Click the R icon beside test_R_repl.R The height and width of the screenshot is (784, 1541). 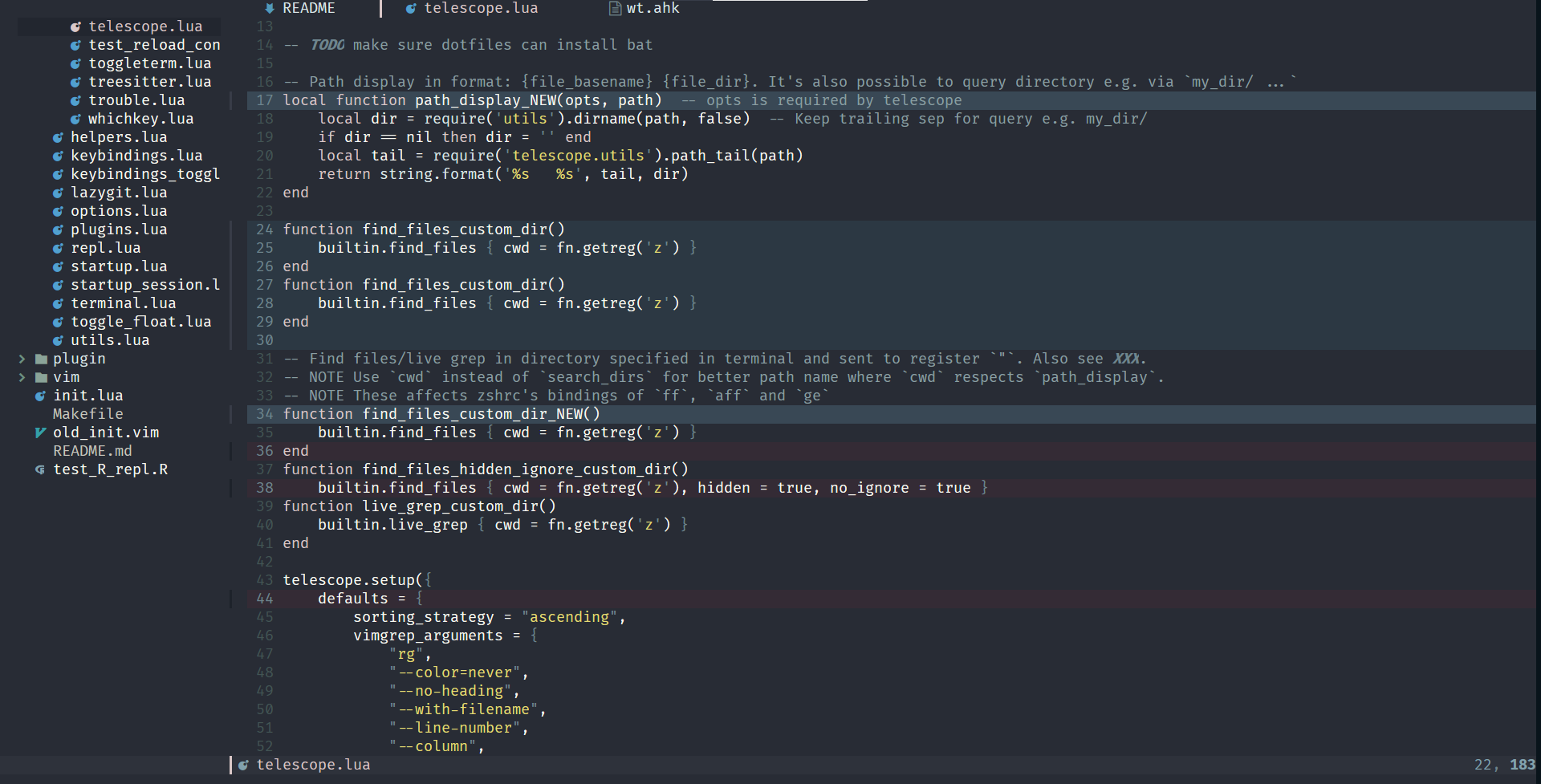pyautogui.click(x=40, y=469)
